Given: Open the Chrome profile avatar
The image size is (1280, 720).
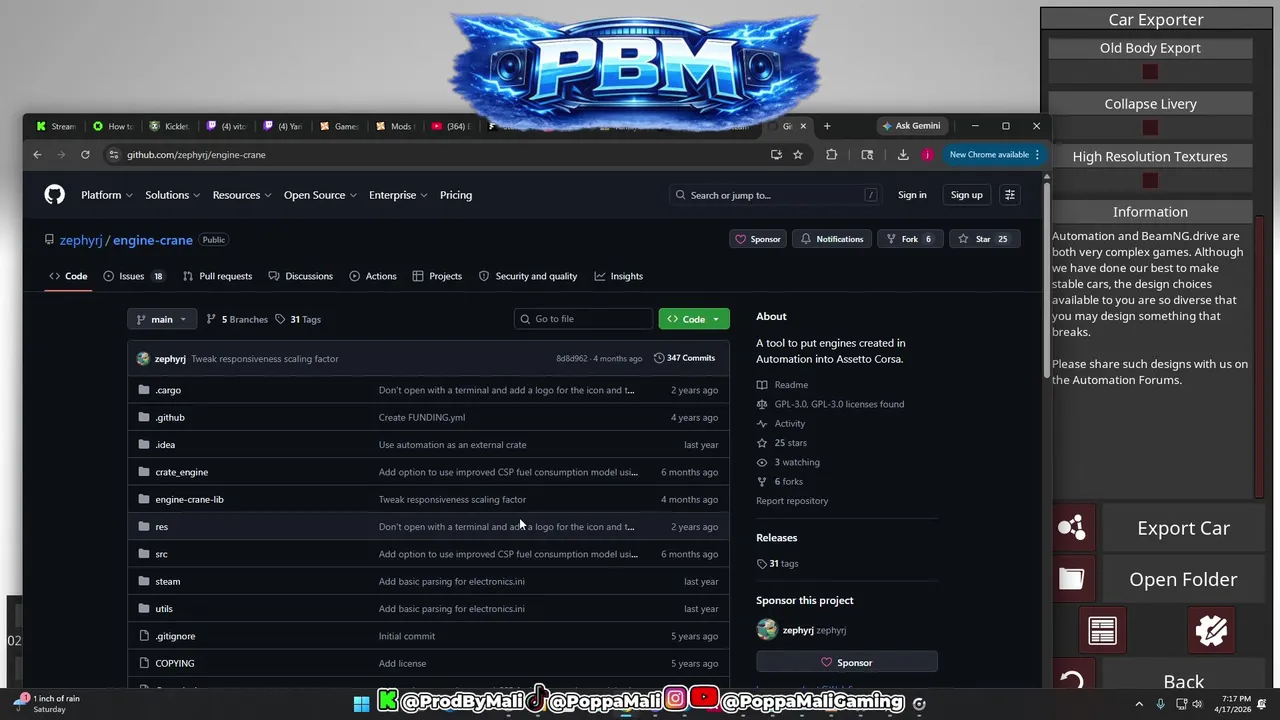Looking at the screenshot, I should pyautogui.click(x=927, y=155).
